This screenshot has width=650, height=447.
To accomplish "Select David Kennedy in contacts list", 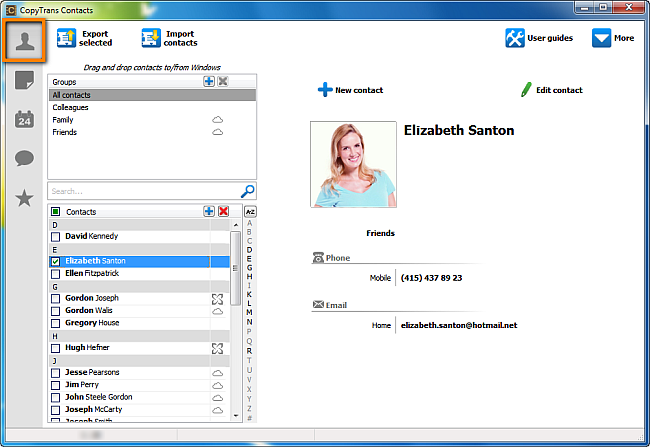I will (x=92, y=236).
